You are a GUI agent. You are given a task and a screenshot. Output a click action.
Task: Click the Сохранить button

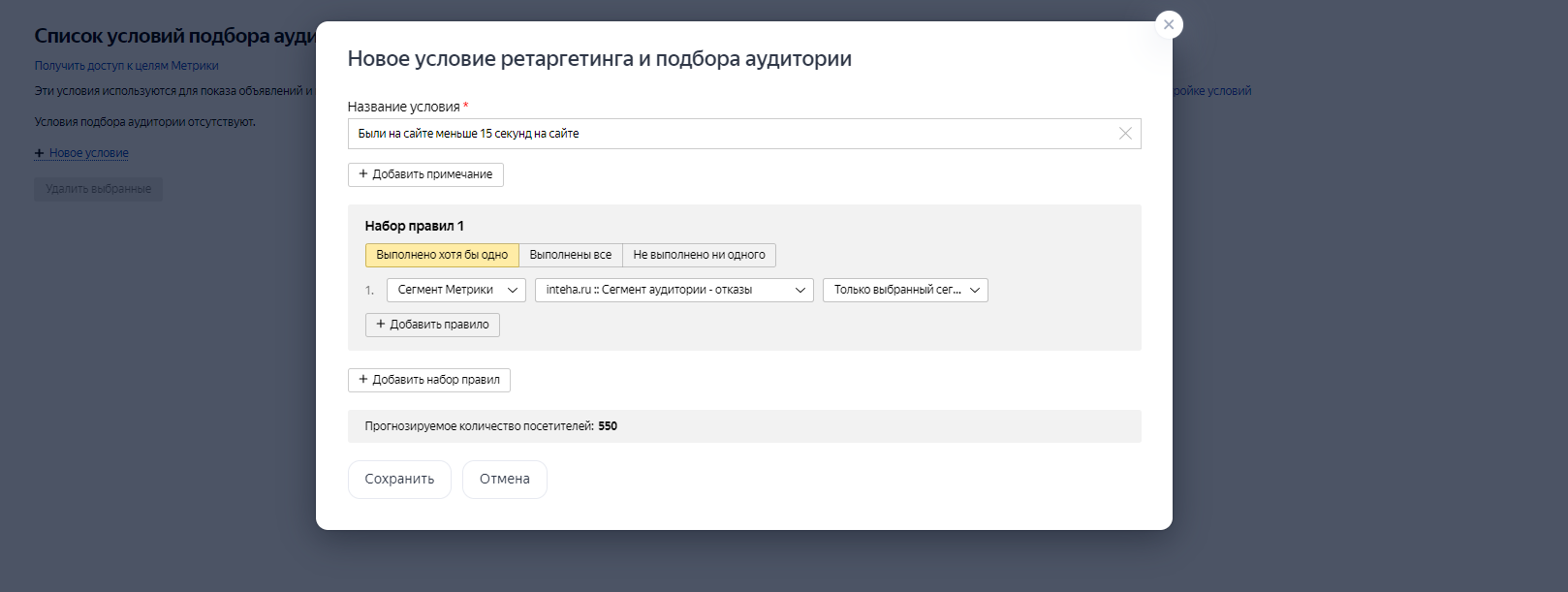tap(399, 480)
